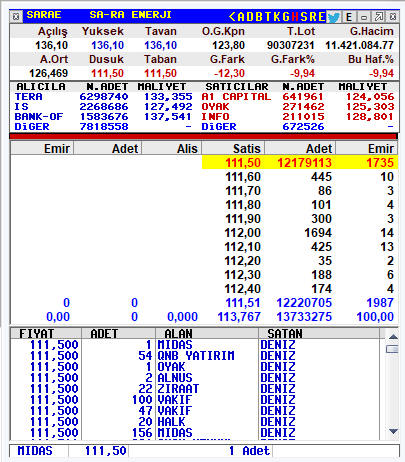Click the ZIRAAT trade row
This screenshot has width=405, height=462.
click(195, 389)
